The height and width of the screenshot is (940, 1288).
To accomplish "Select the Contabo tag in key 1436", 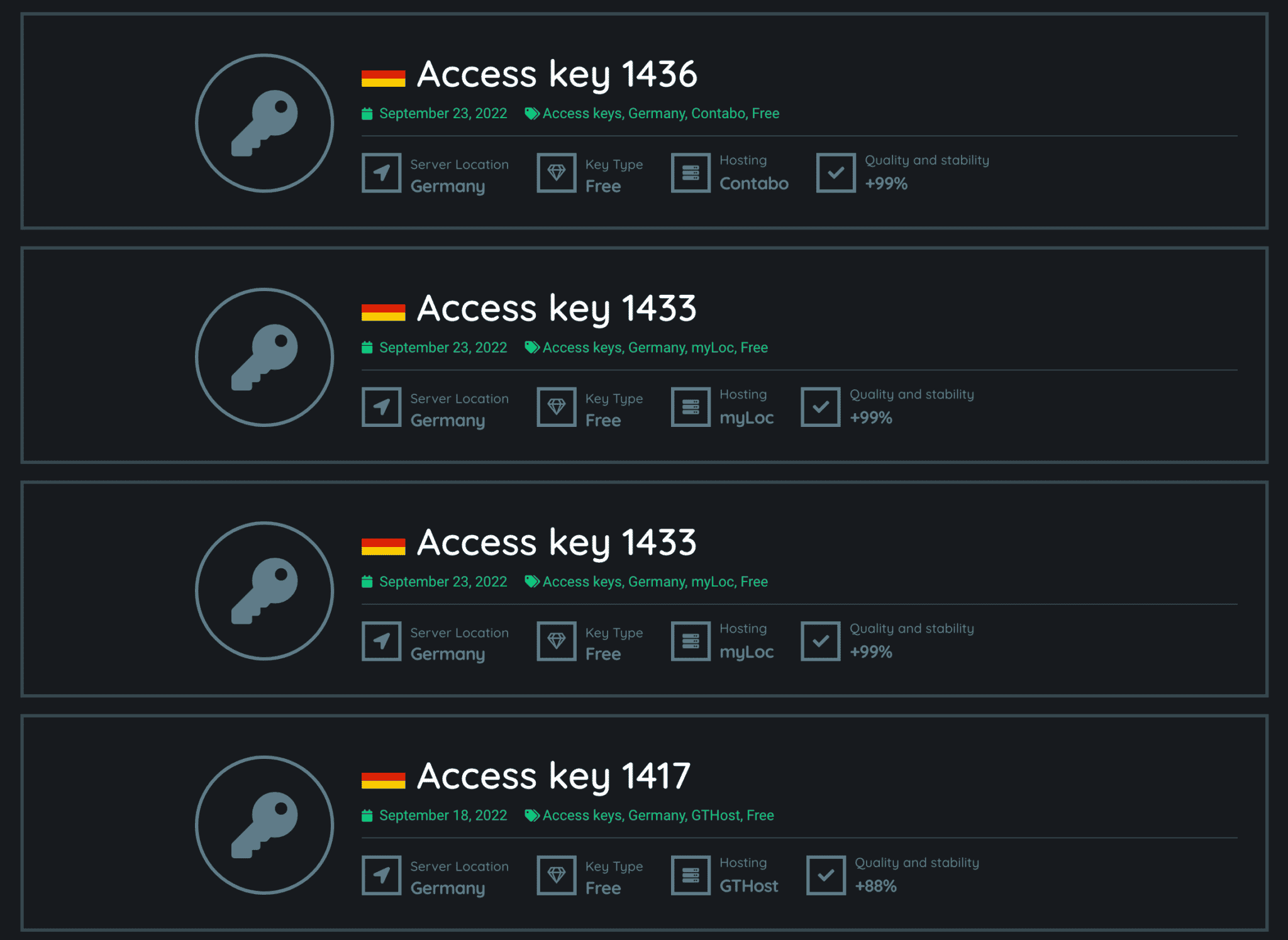I will 718,113.
